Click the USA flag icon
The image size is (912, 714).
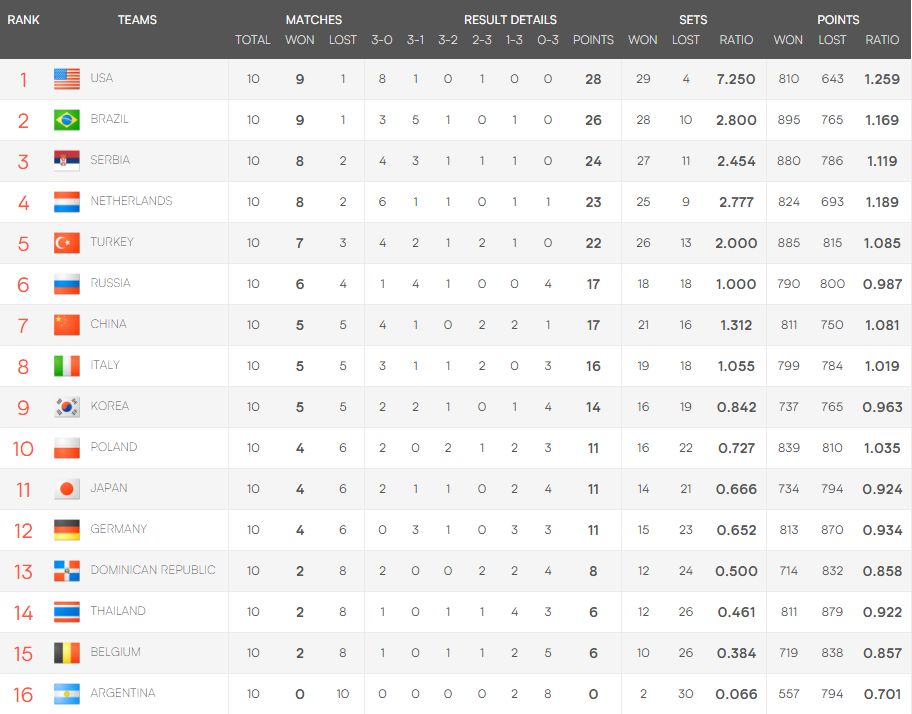click(x=67, y=78)
